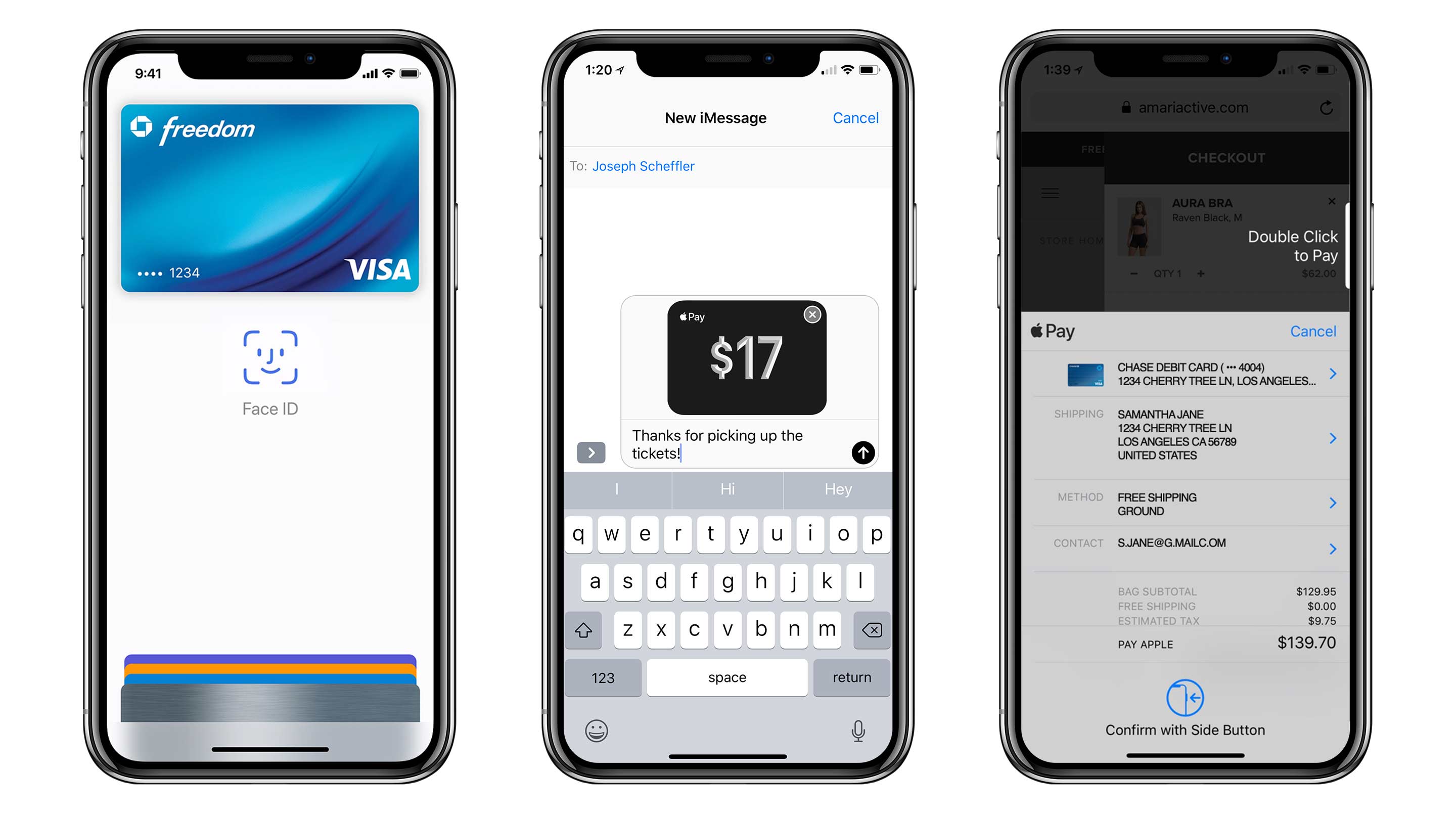Viewport: 1456px width, 819px height.
Task: Tap the Chase Debit Card expander arrow
Action: pyautogui.click(x=1336, y=375)
